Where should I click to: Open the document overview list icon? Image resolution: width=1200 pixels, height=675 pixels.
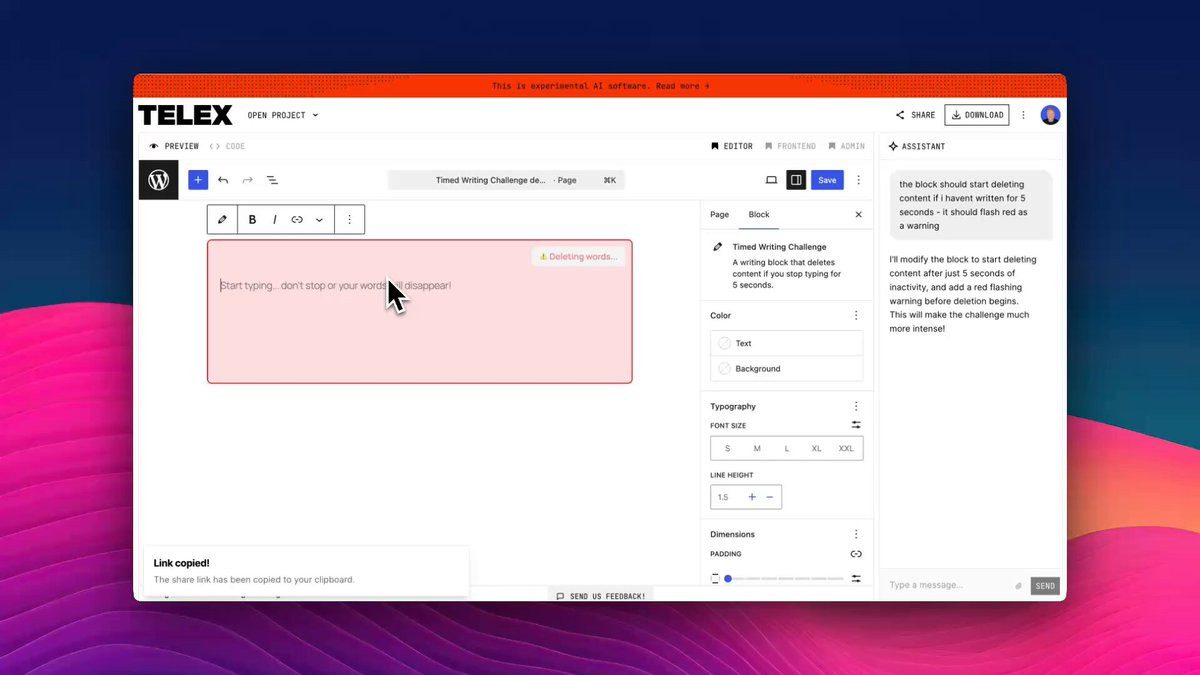pyautogui.click(x=272, y=180)
